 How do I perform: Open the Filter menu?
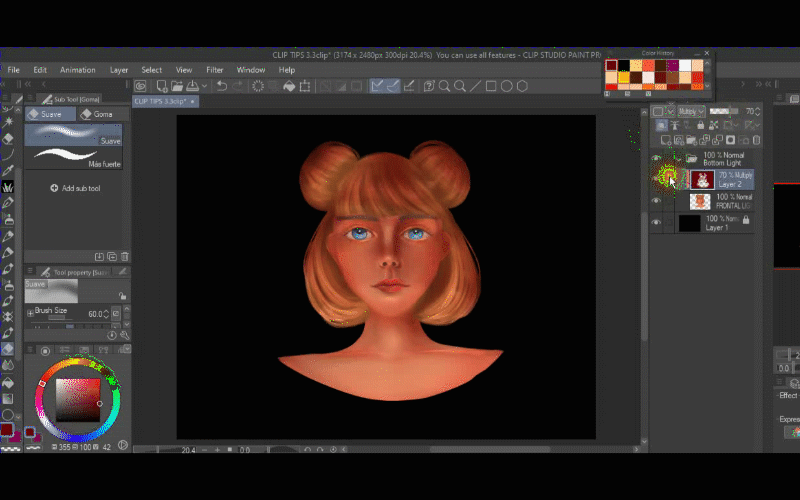(x=214, y=70)
